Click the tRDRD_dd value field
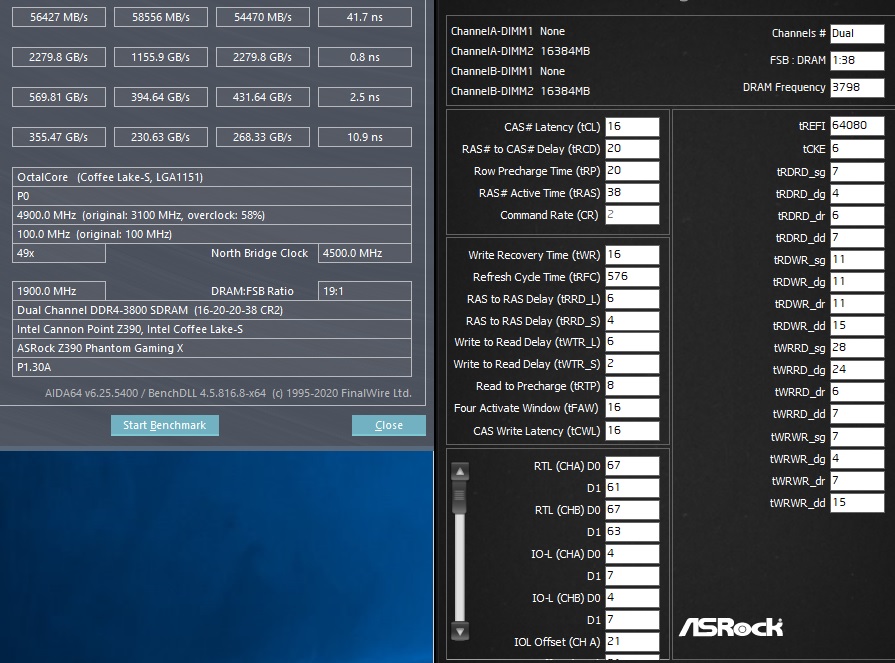895x663 pixels. pos(857,237)
